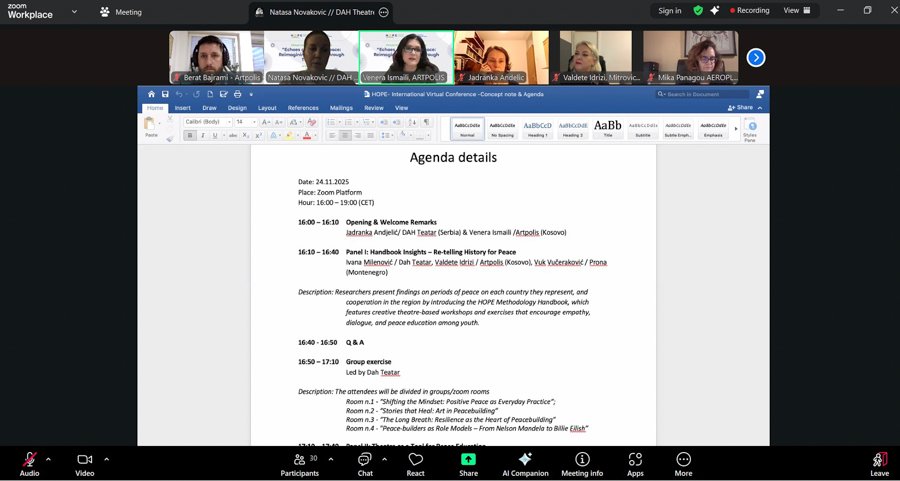Viewport: 900px width, 481px height.
Task: Open the Chat panel
Action: pyautogui.click(x=365, y=462)
